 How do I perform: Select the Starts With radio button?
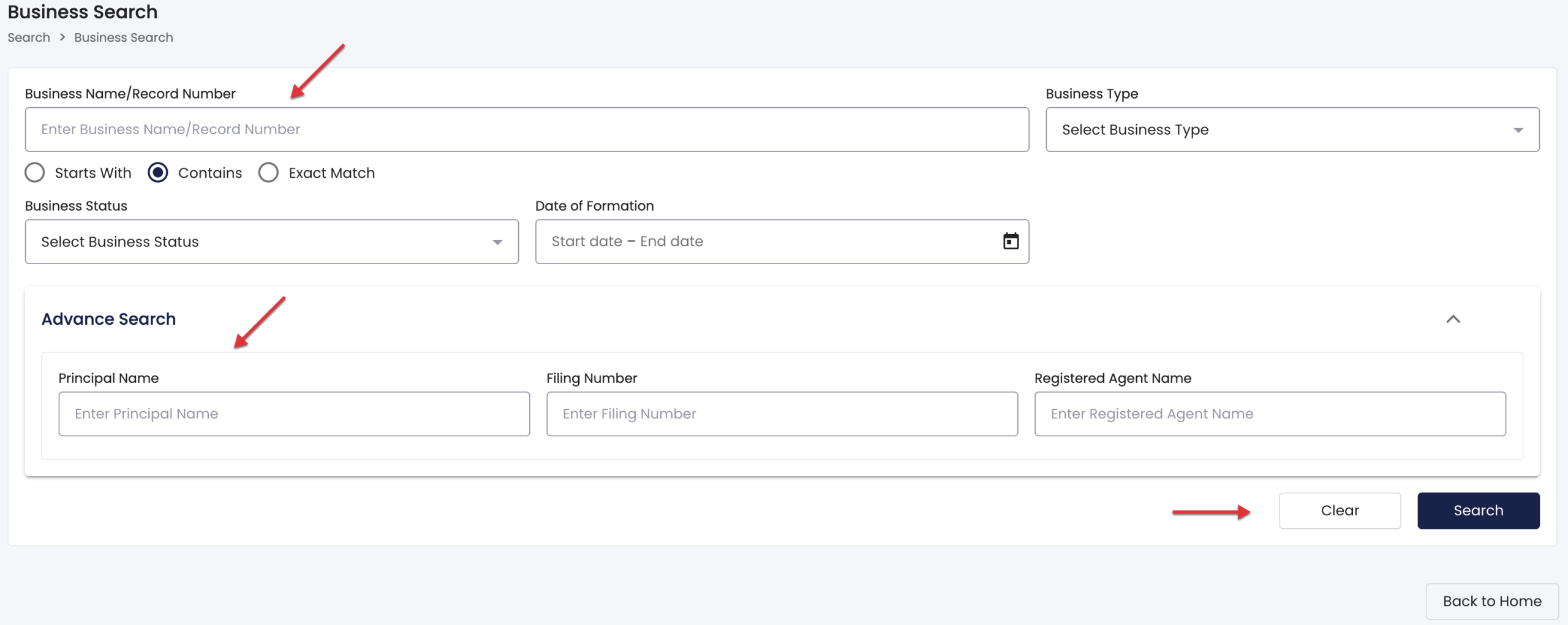(35, 173)
